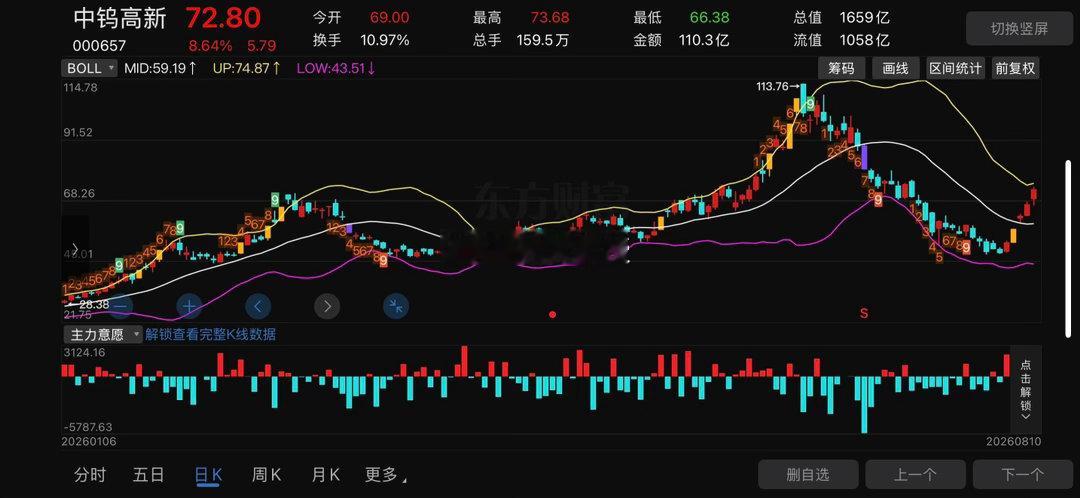1080x498 pixels.
Task: Zoom in the K-line chart with plus icon
Action: tap(190, 305)
